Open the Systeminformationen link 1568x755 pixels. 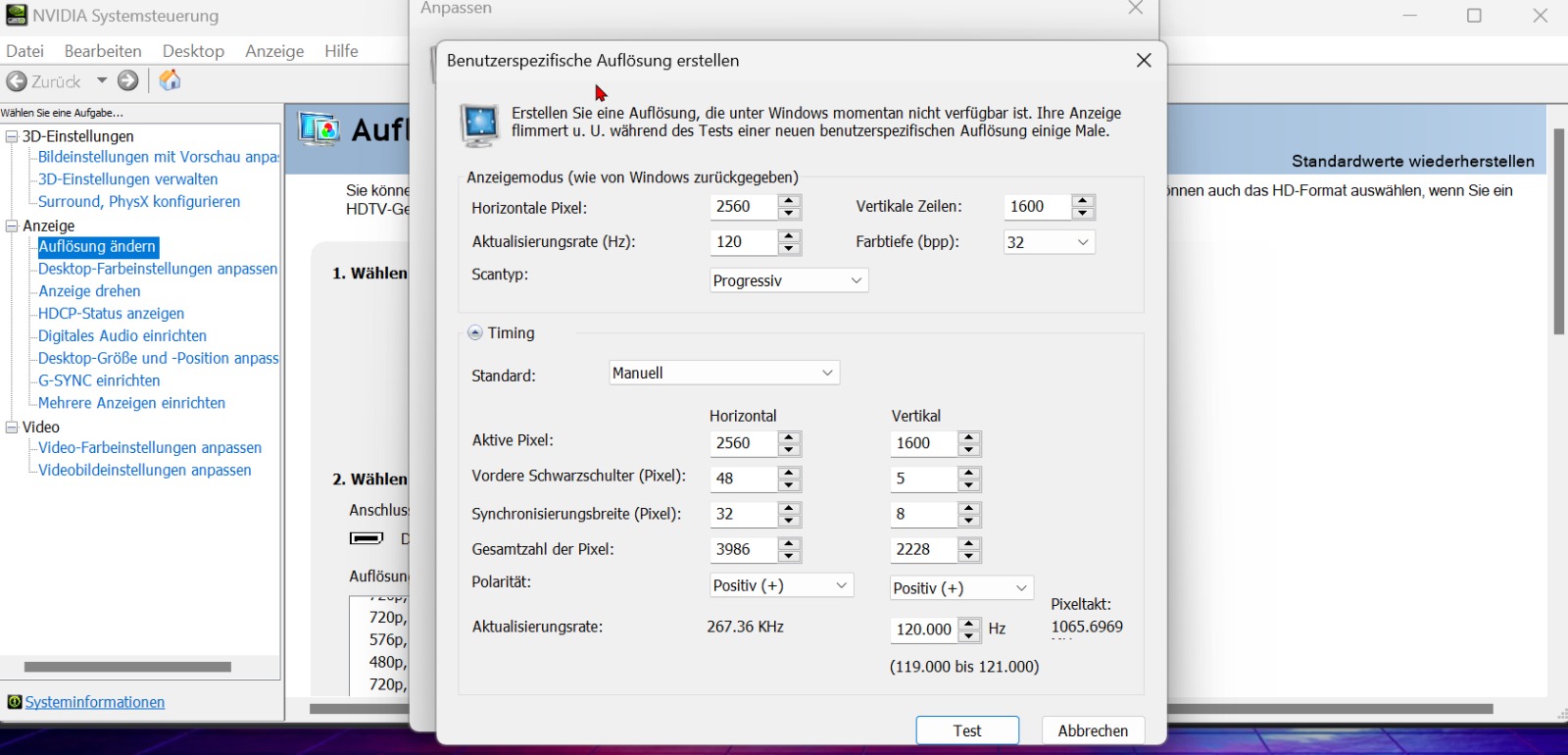coord(94,702)
